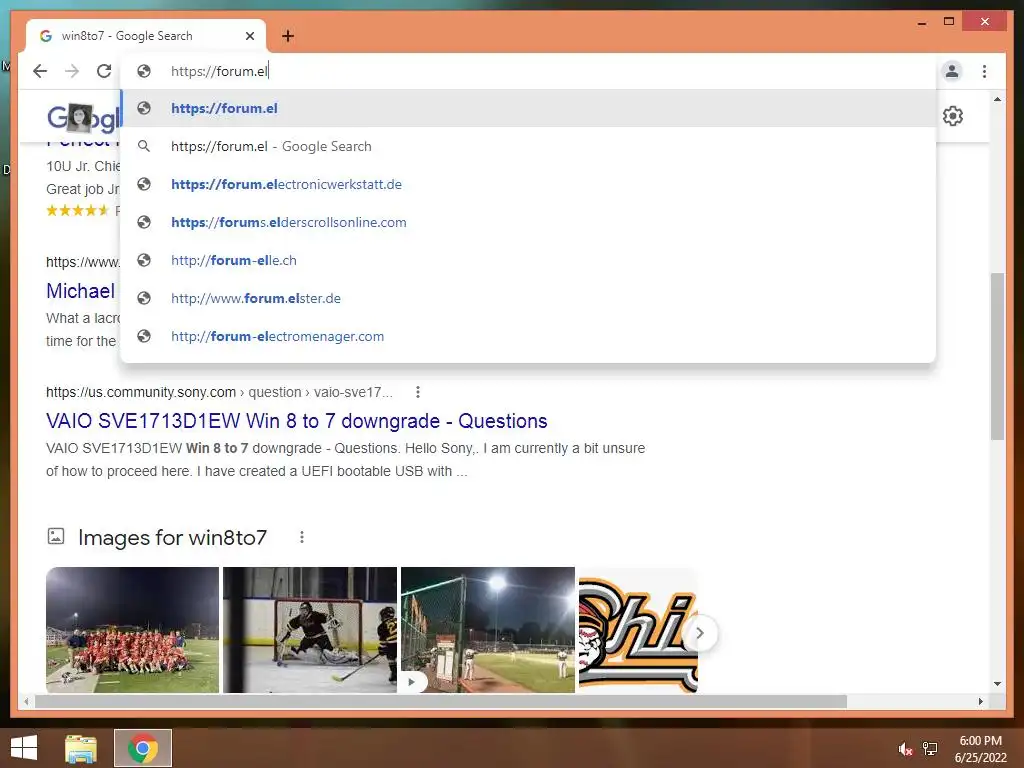Open the Michael search result title
This screenshot has height=768, width=1024.
coord(80,291)
